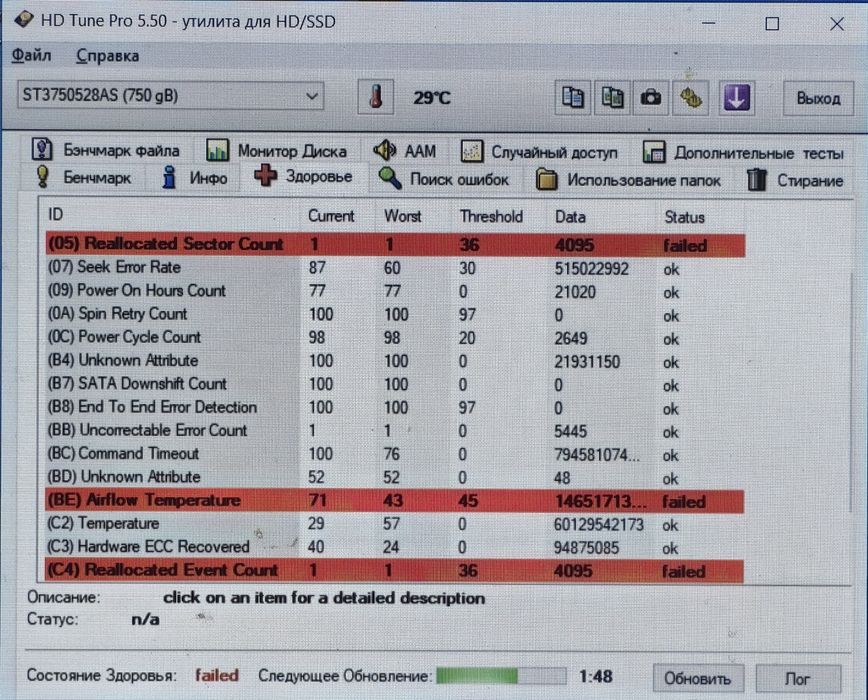The height and width of the screenshot is (700, 868).
Task: Select the SATA Downshift Count row
Action: (395, 384)
